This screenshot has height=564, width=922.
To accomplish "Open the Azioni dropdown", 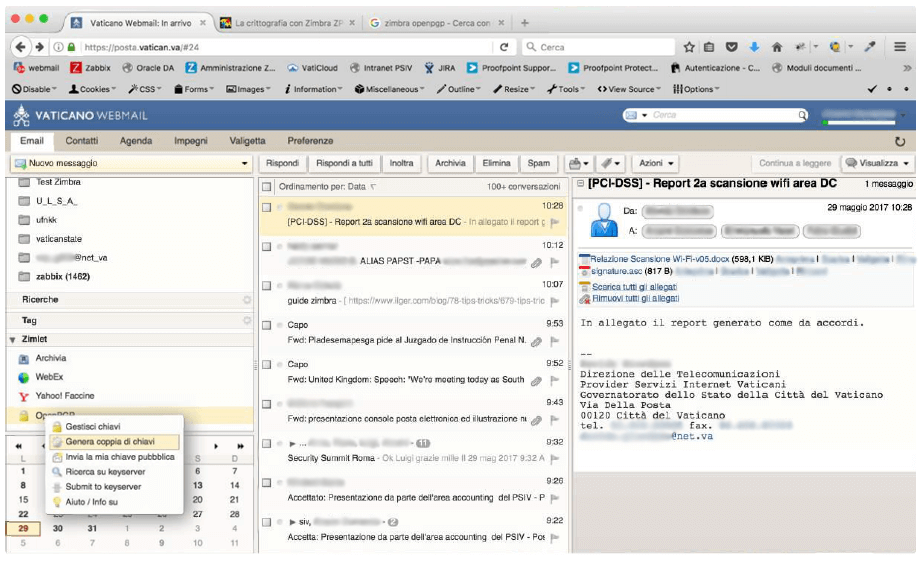I will (656, 163).
